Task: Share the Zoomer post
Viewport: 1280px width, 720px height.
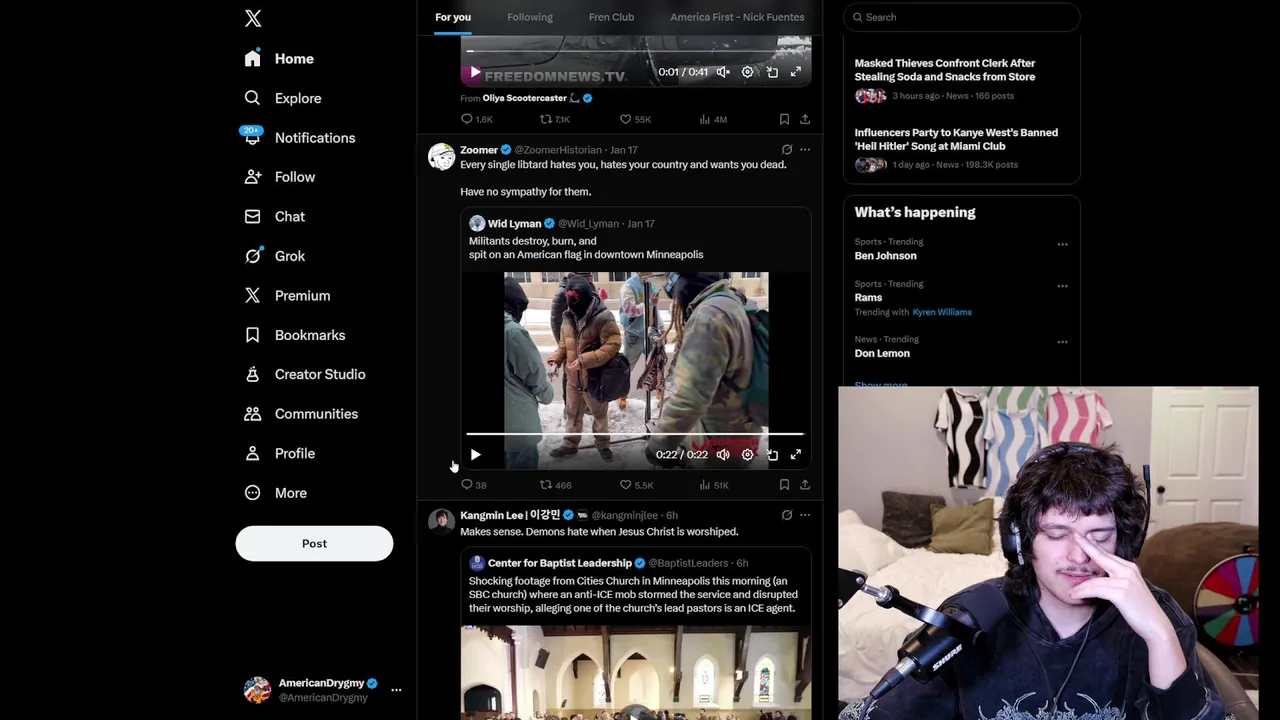Action: (805, 485)
